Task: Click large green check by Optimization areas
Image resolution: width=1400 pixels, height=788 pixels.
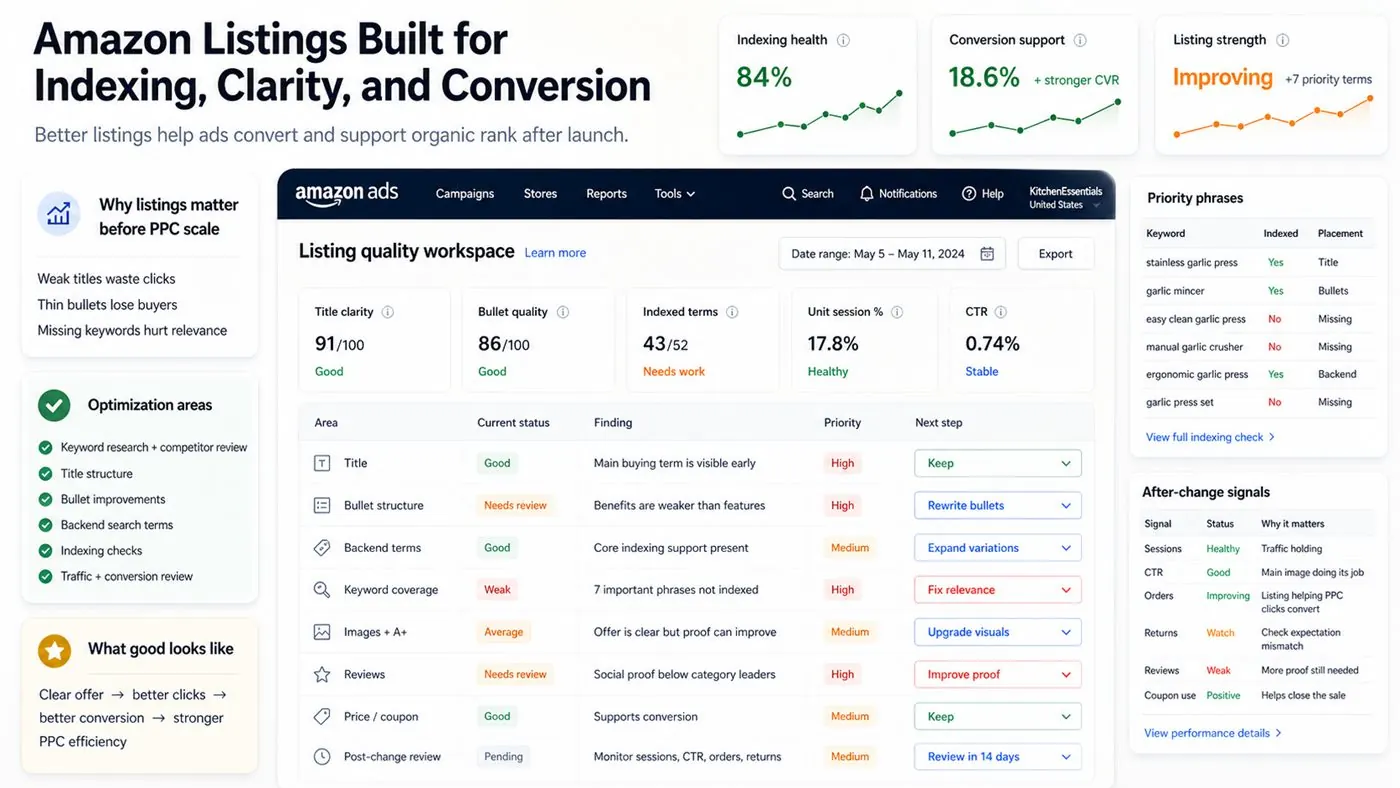Action: click(54, 405)
